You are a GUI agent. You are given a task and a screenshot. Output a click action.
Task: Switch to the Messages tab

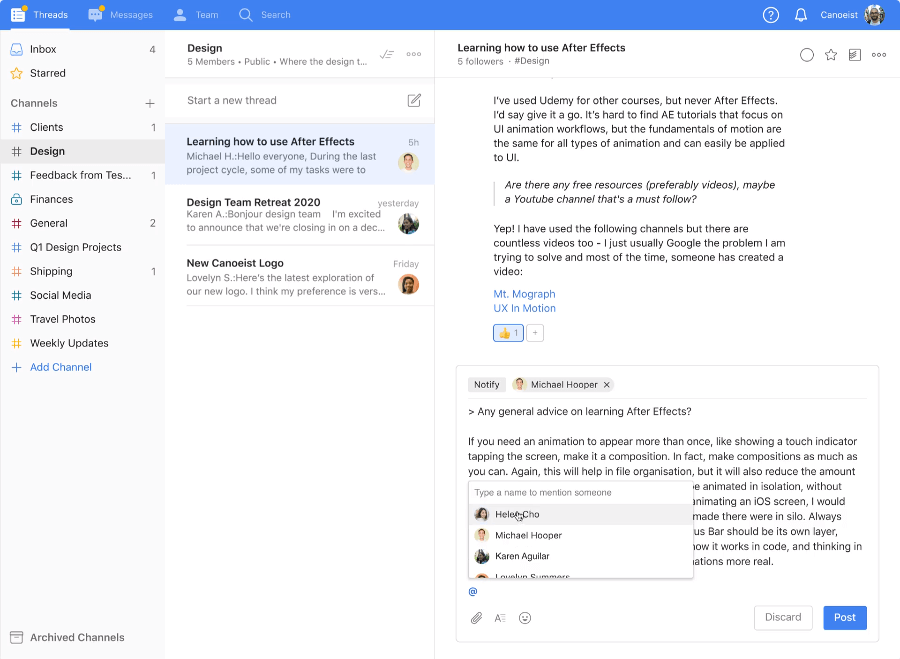120,15
